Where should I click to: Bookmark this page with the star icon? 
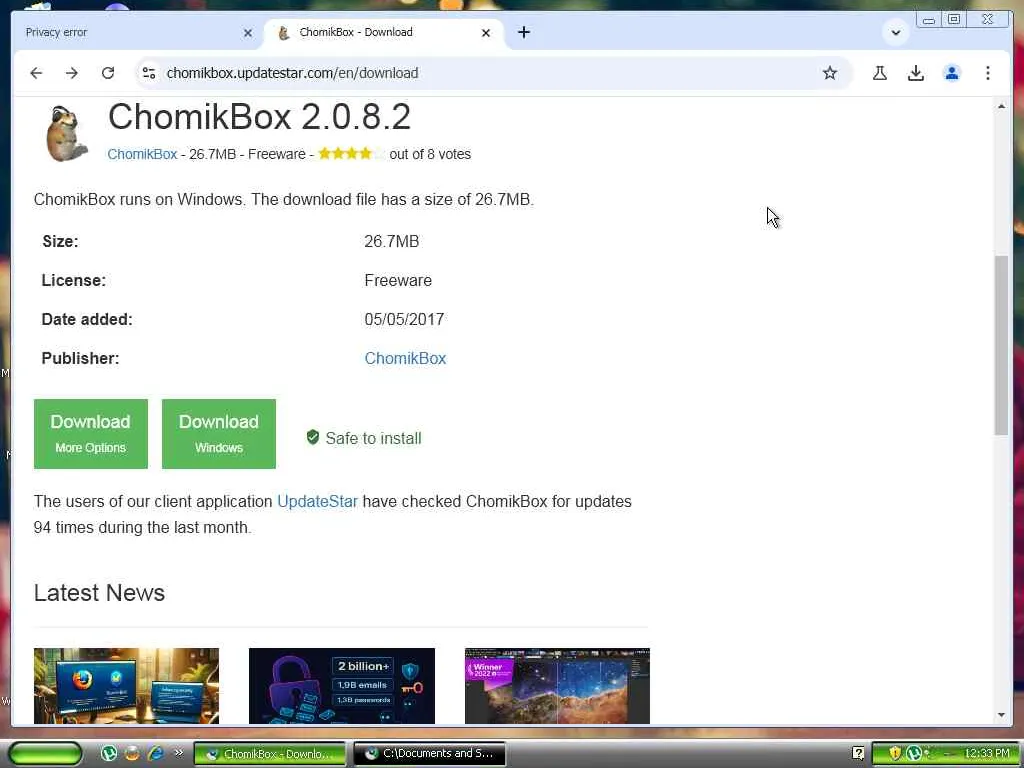(x=829, y=73)
